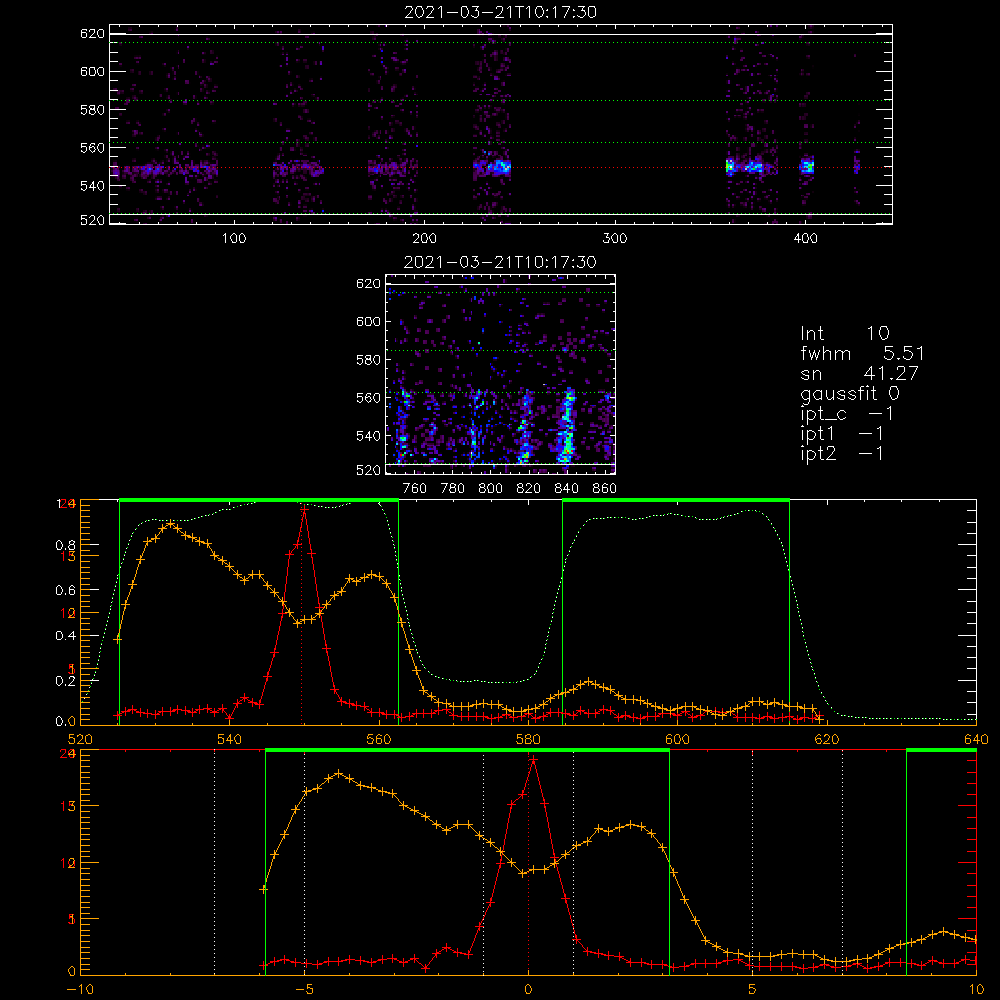Click x-axis label -10 on bottom plot
Viewport: 1000px width, 1000px height.
coord(80,989)
